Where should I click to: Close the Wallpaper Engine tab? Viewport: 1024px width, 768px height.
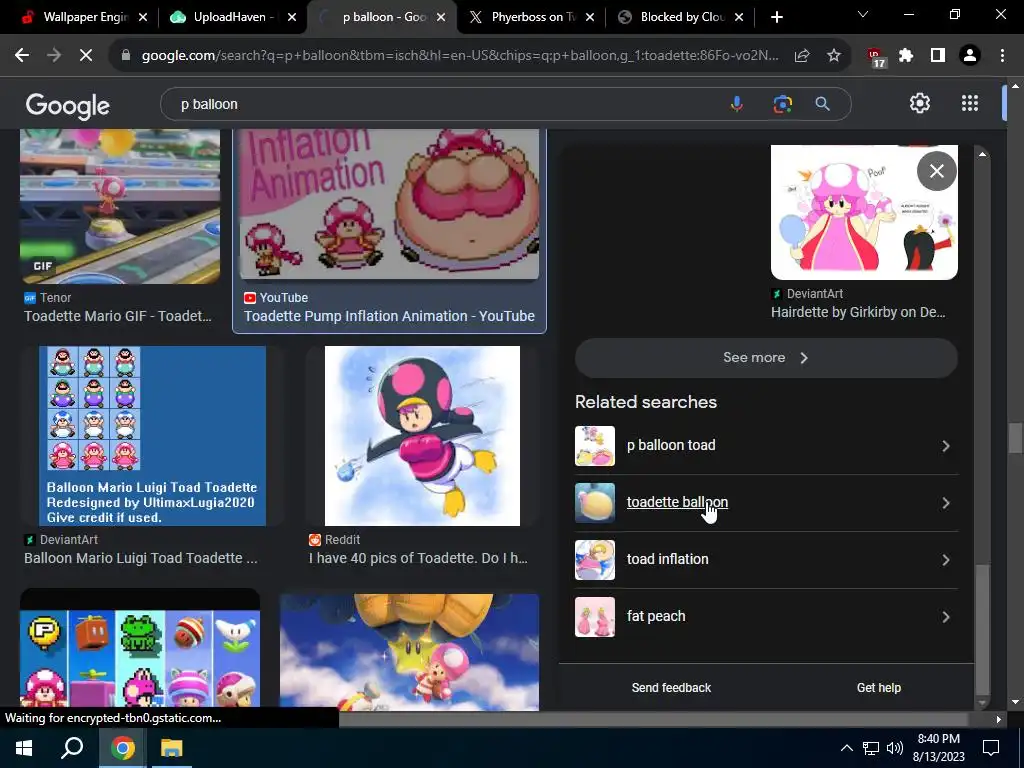click(143, 17)
